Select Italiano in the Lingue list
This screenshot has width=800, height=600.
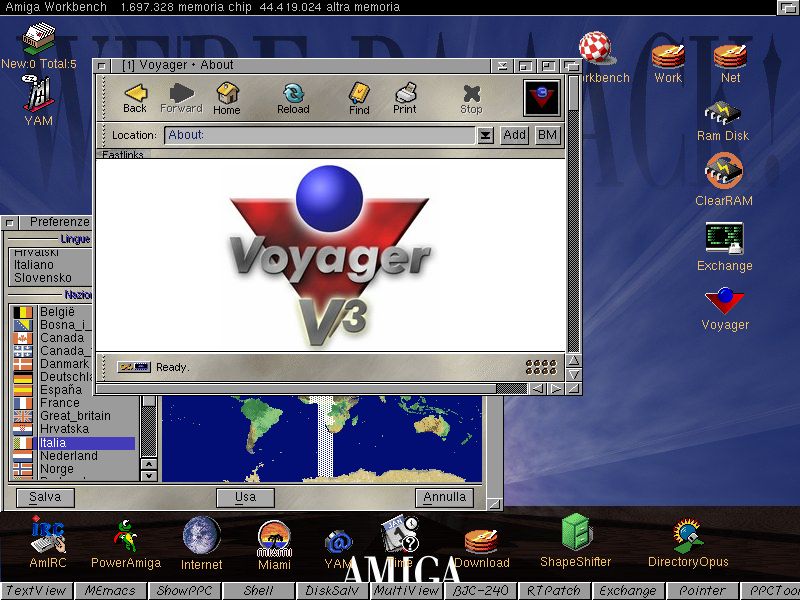tap(34, 265)
